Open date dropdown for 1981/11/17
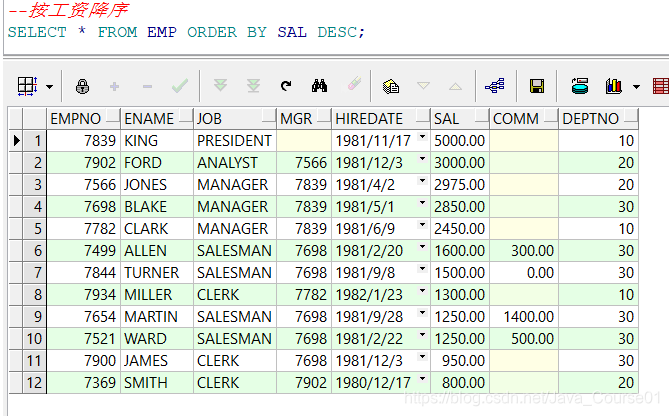669x416 pixels. pyautogui.click(x=422, y=137)
